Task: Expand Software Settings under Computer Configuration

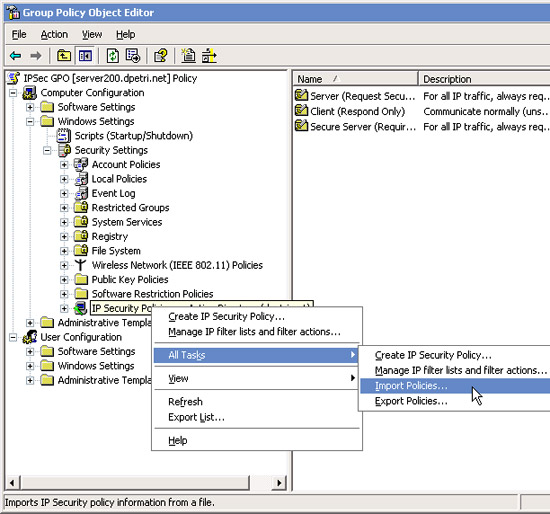Action: click(x=30, y=107)
